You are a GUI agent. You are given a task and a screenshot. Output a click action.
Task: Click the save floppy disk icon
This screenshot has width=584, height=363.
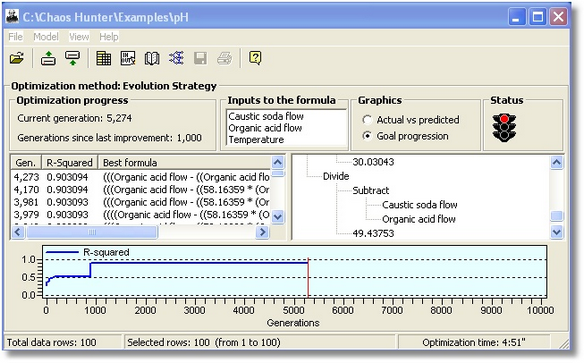pos(200,58)
